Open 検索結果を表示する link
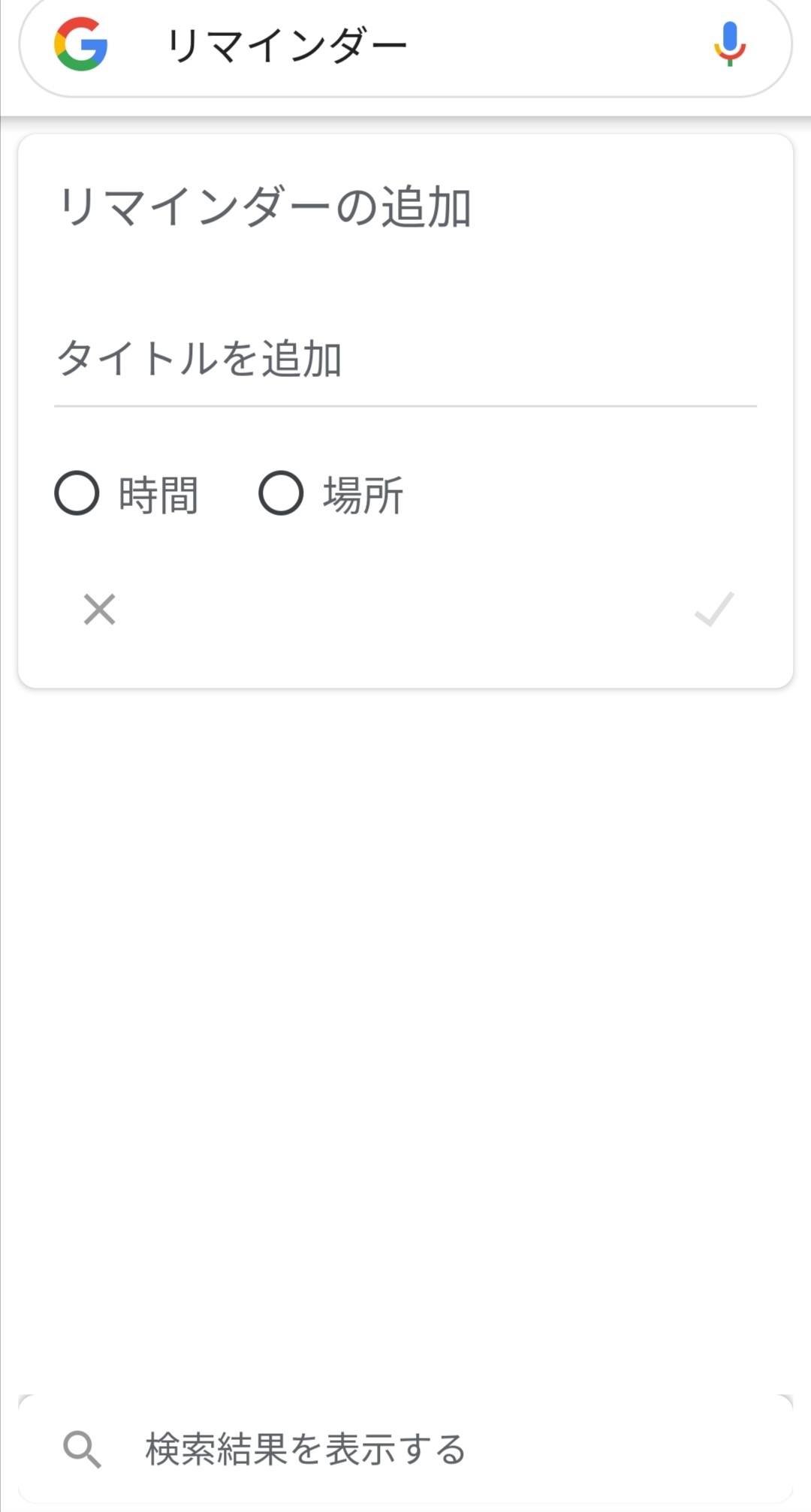This screenshot has height=1512, width=811. (306, 1448)
